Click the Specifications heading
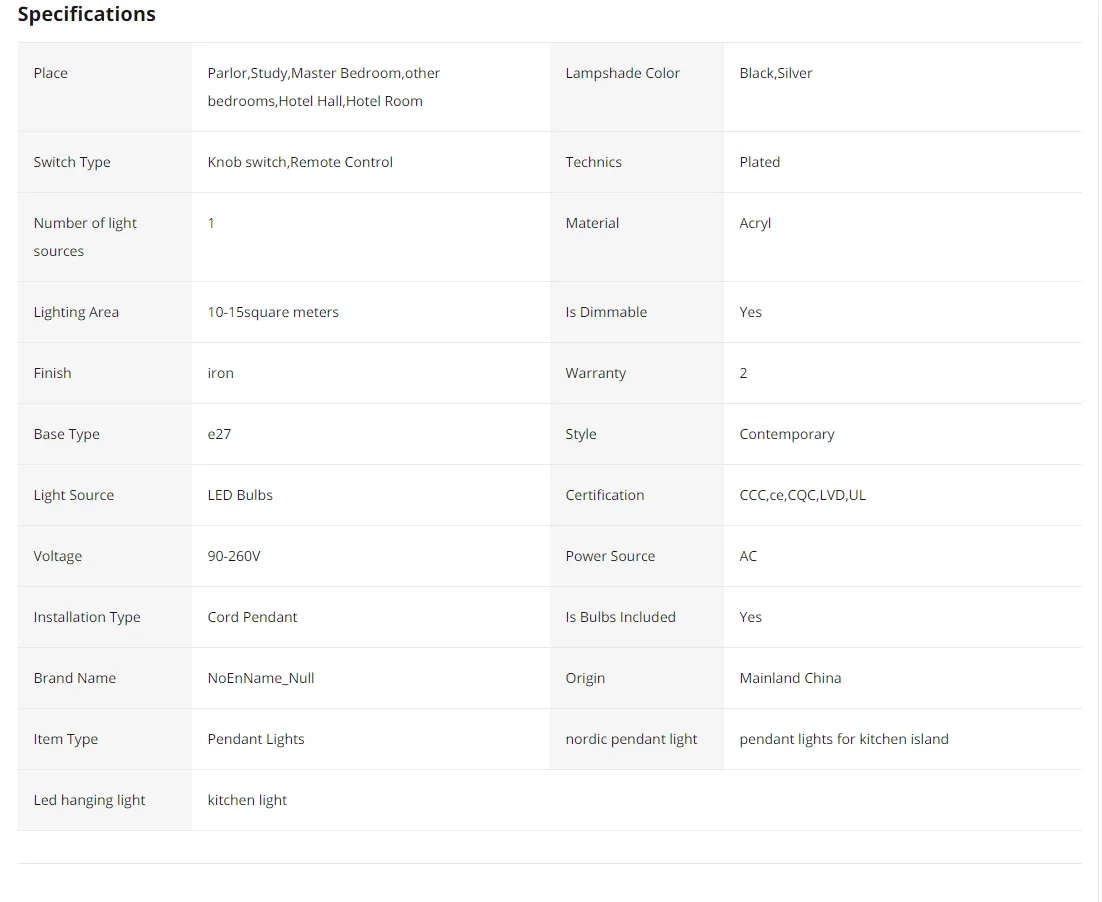Viewport: 1102px width, 902px height. click(87, 14)
